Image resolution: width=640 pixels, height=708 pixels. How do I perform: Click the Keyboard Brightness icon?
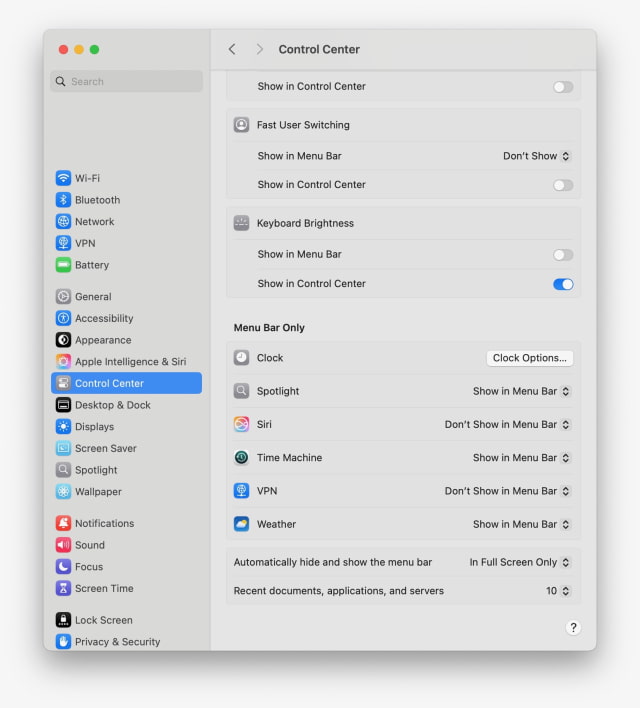click(x=241, y=223)
